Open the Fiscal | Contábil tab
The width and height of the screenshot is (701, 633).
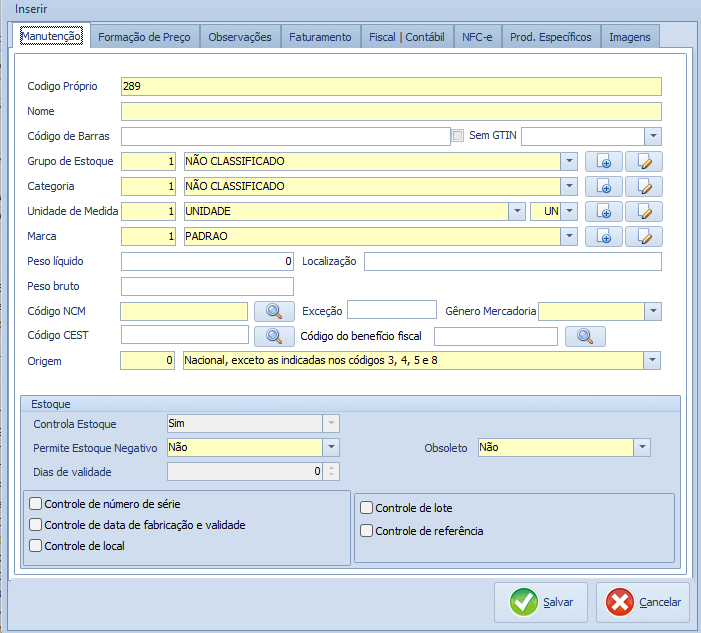tap(406, 37)
